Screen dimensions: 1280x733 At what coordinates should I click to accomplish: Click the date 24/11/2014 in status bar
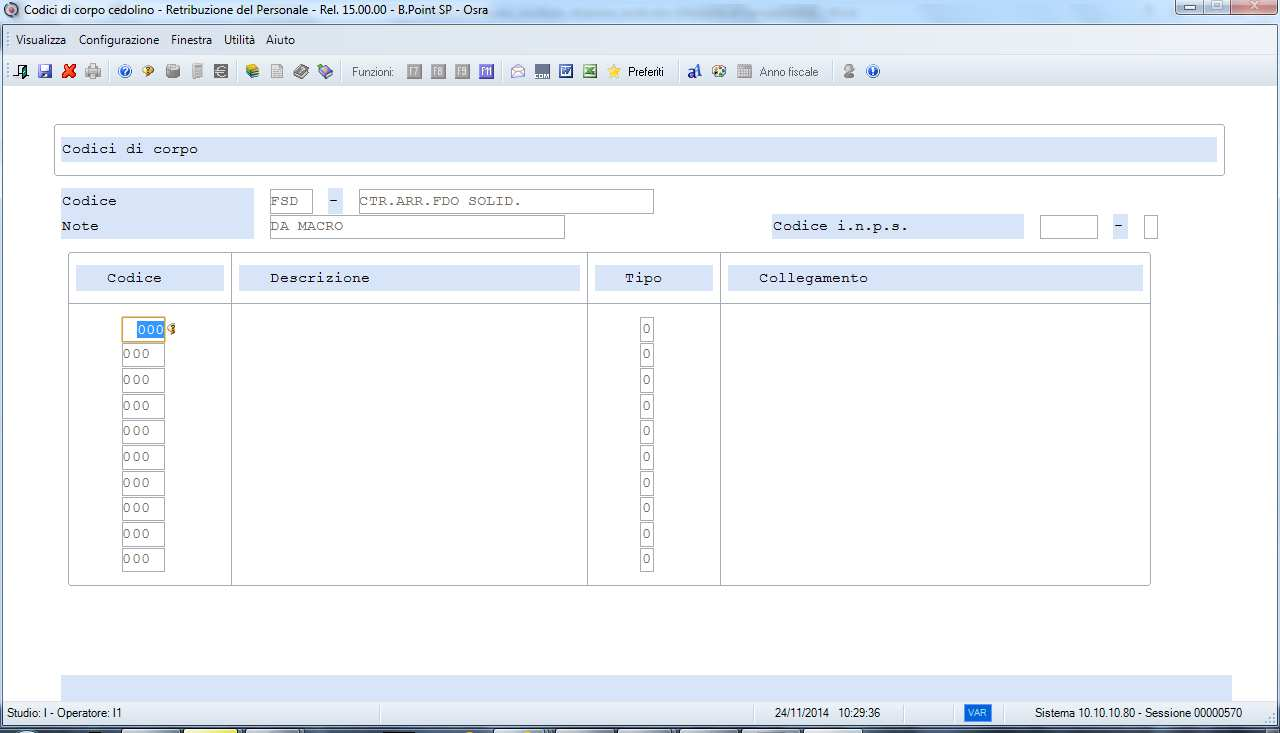803,713
